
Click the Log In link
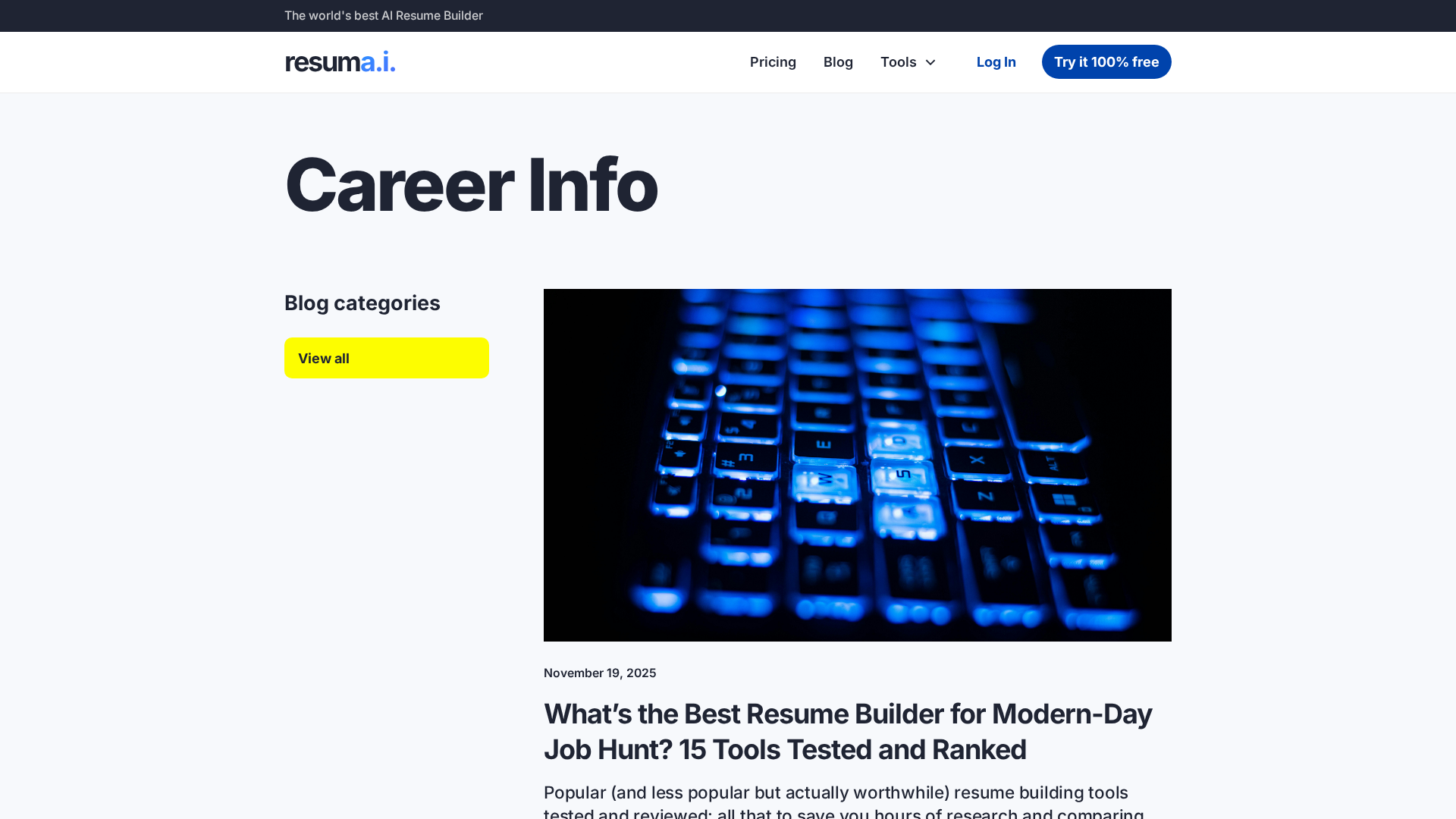[996, 62]
